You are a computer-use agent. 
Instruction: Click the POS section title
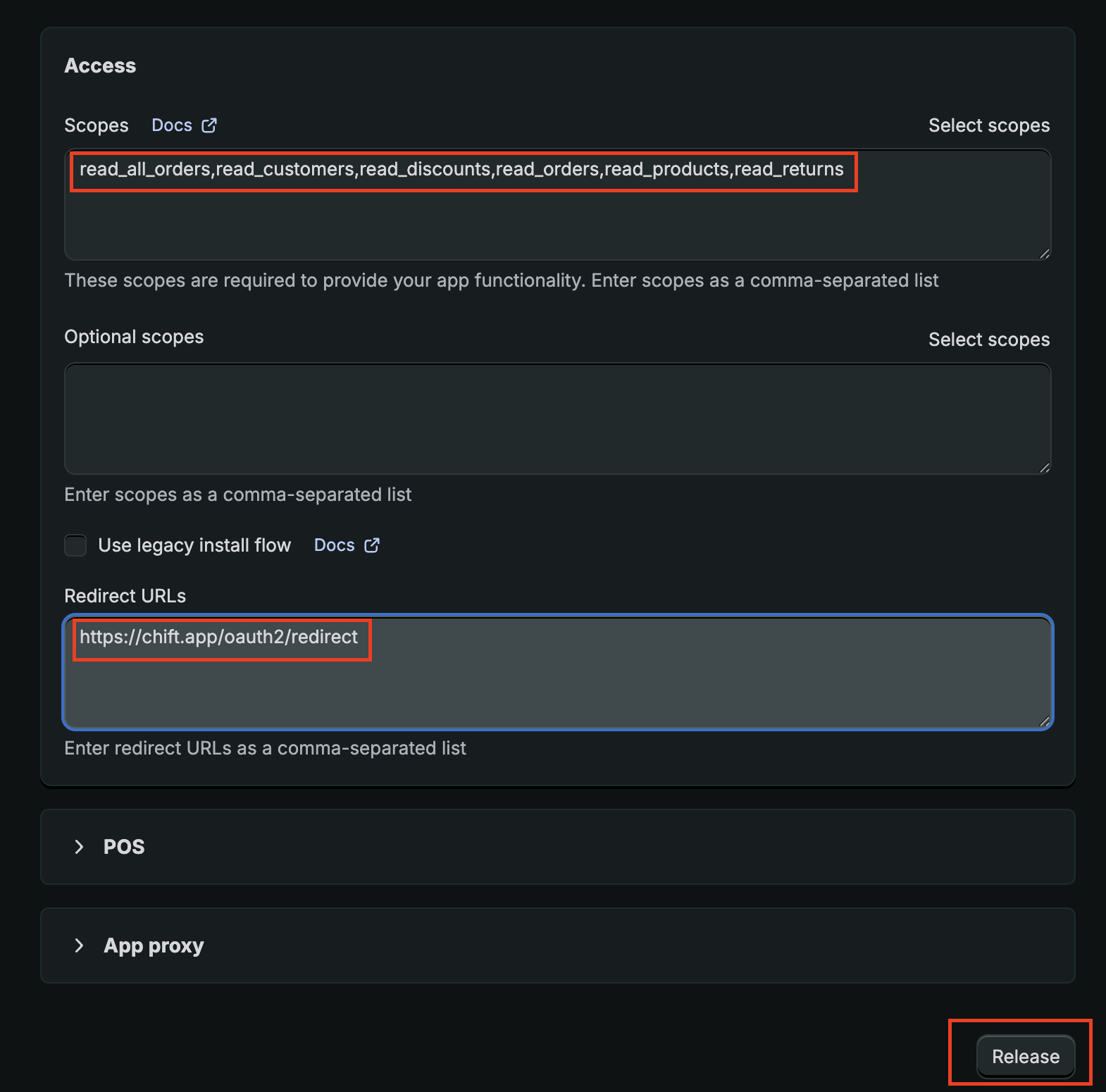124,847
